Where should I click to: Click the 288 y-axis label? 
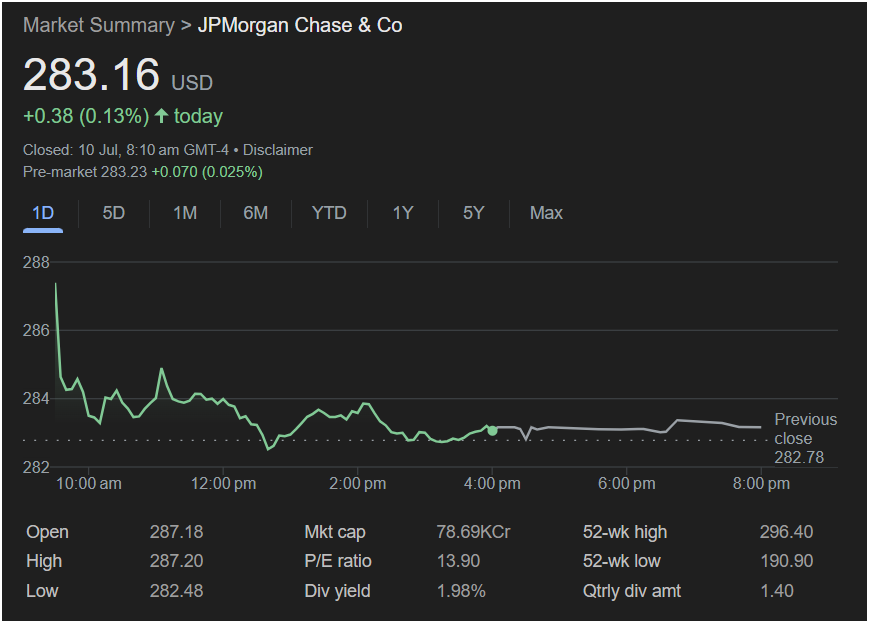click(x=36, y=262)
